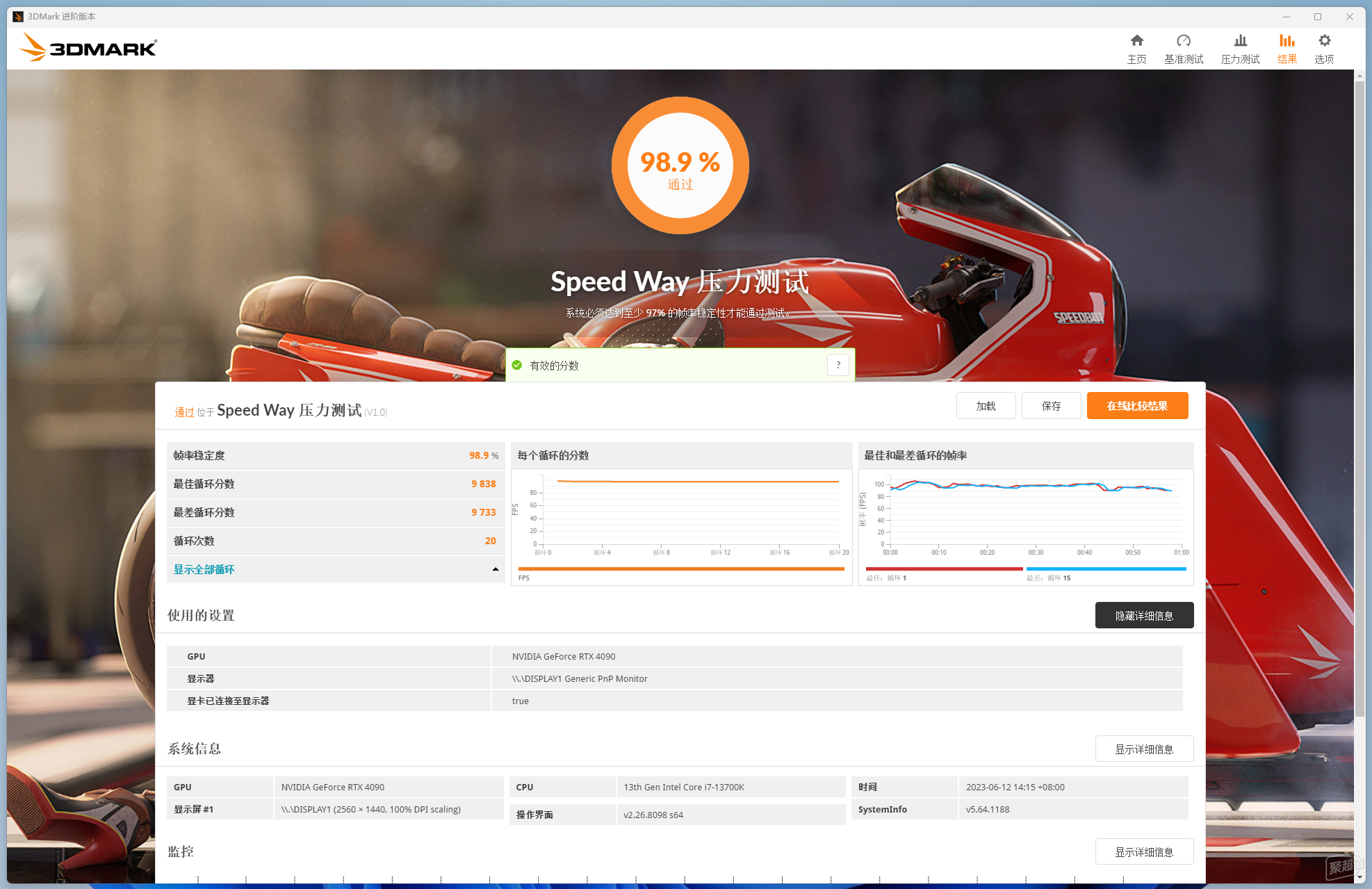The image size is (1372, 889).
Task: Click the 帧率稳定度 98.9 % row
Action: (336, 455)
